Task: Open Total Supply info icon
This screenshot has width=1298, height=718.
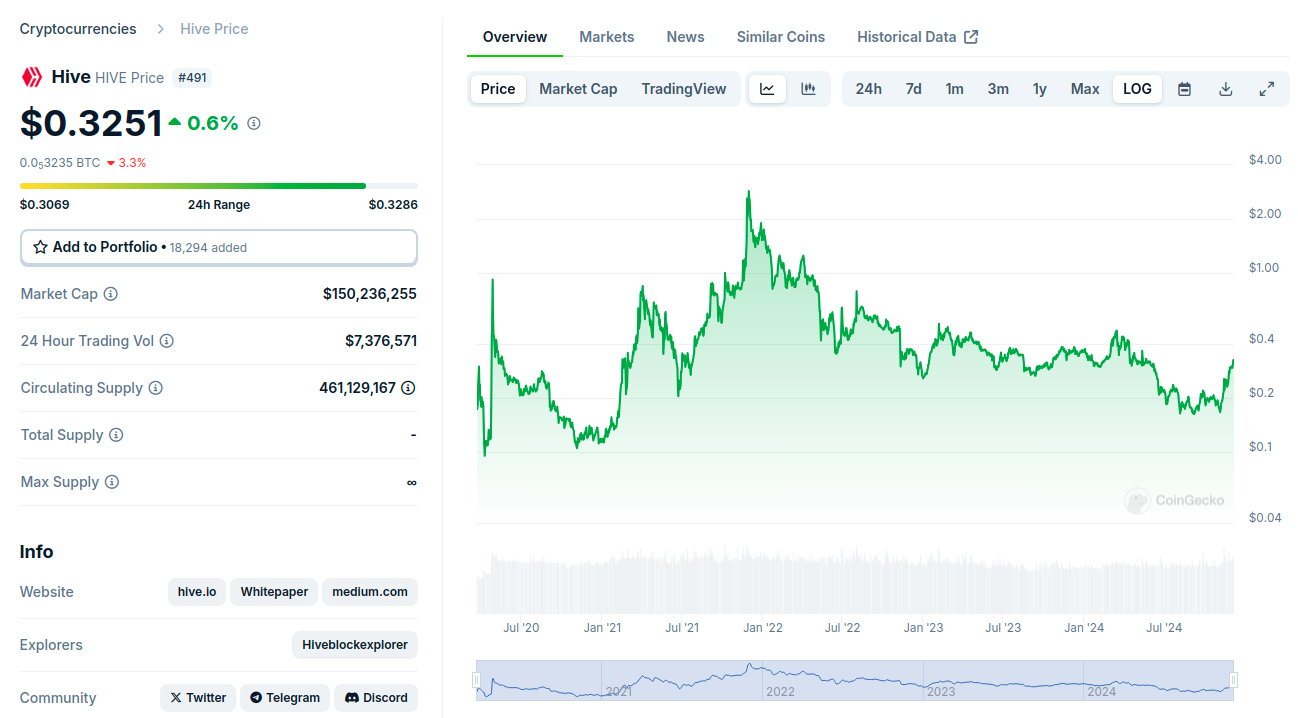Action: (x=116, y=435)
